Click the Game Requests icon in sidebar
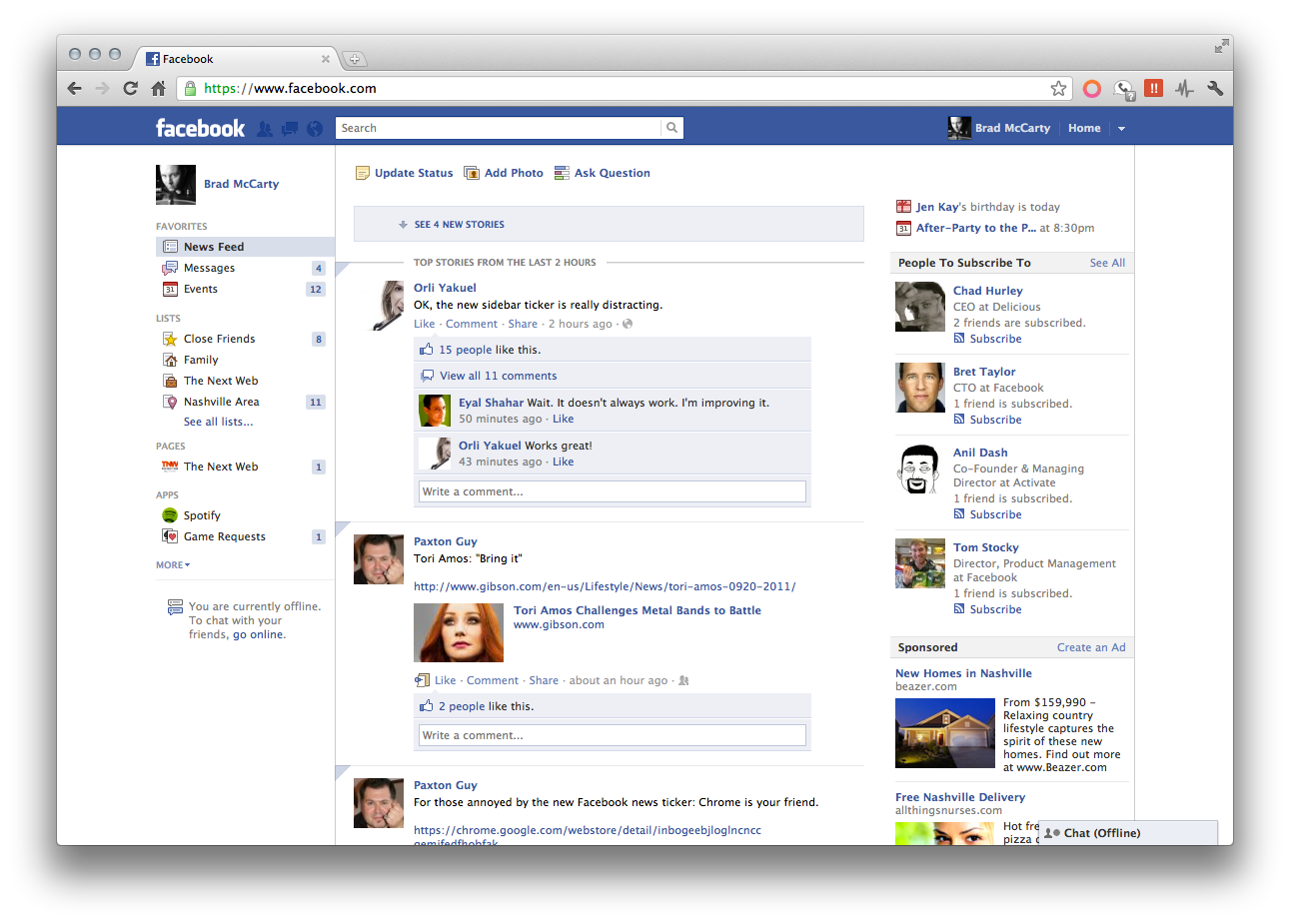This screenshot has height=924, width=1290. point(170,536)
